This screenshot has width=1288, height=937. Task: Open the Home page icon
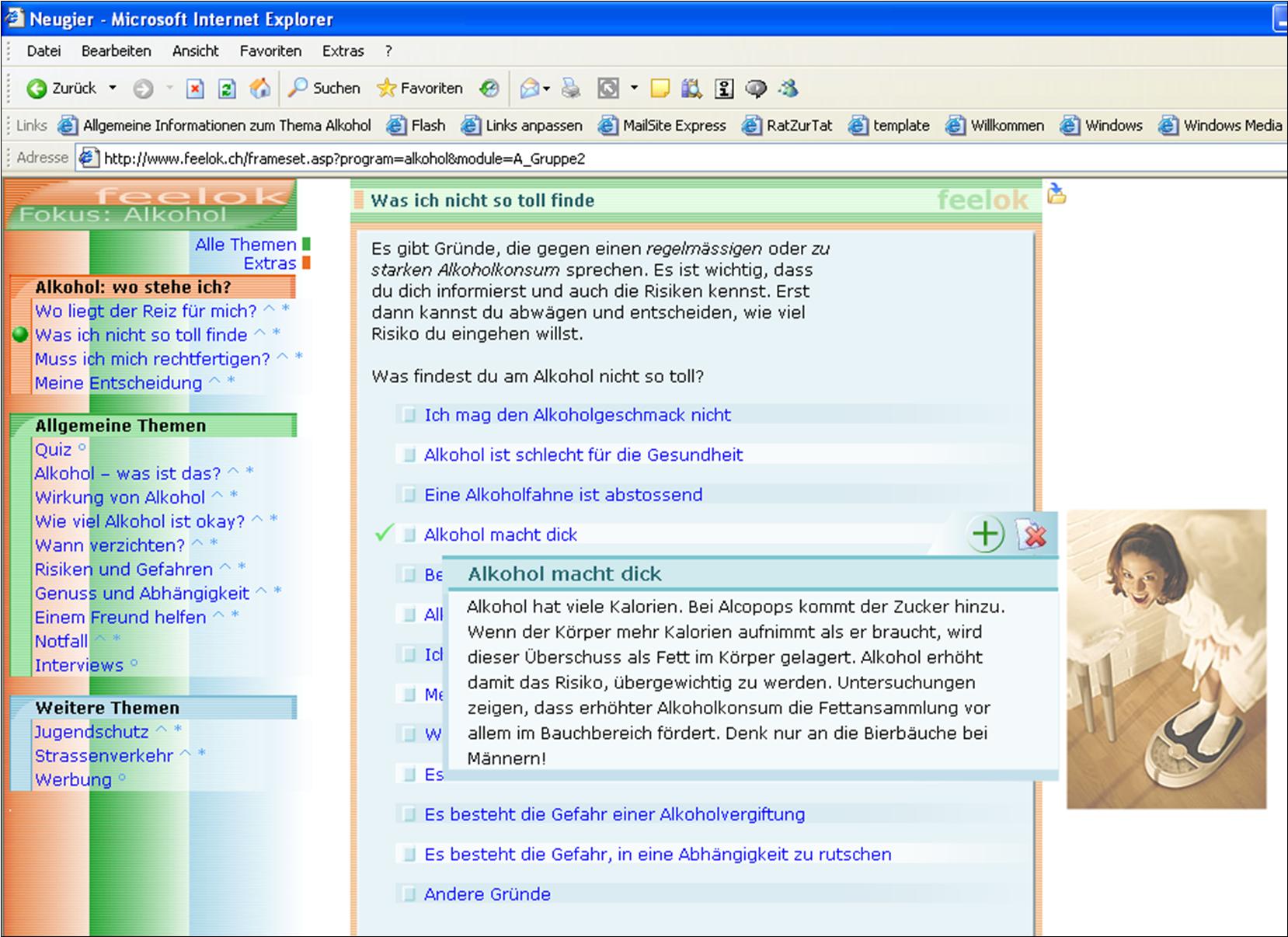pyautogui.click(x=259, y=89)
